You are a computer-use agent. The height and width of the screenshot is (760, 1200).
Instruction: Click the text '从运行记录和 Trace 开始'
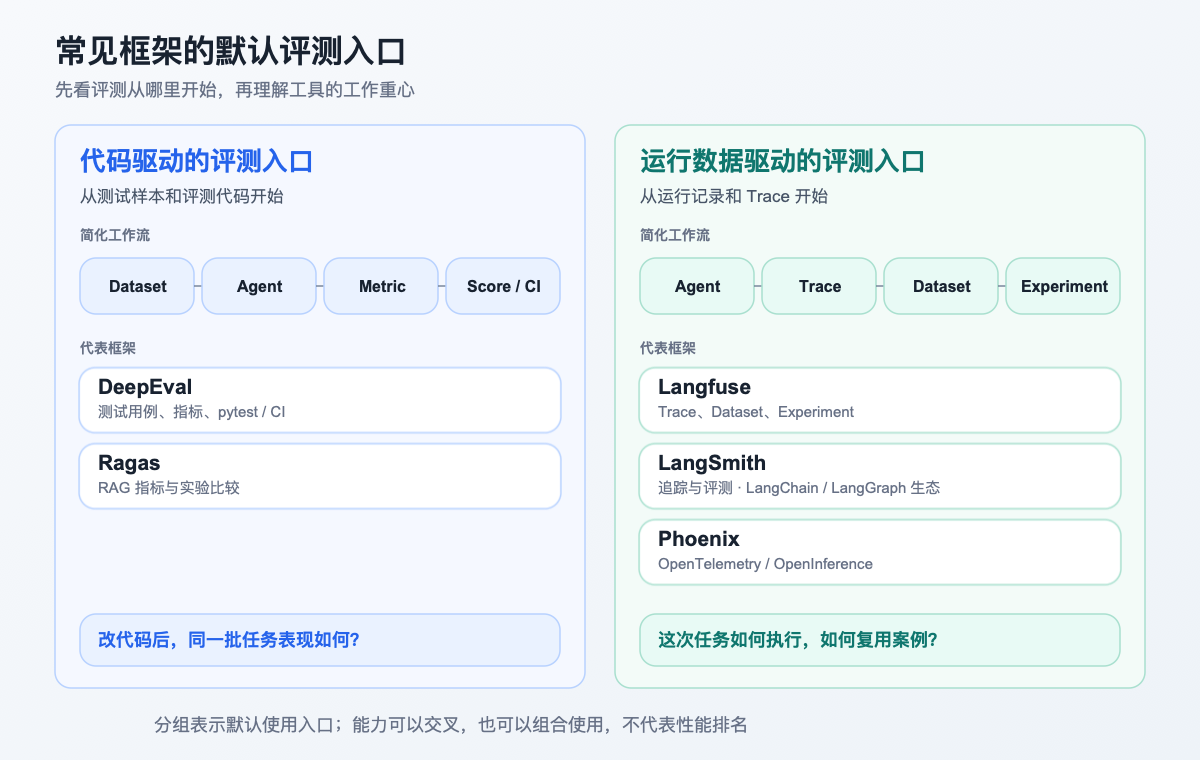(734, 196)
